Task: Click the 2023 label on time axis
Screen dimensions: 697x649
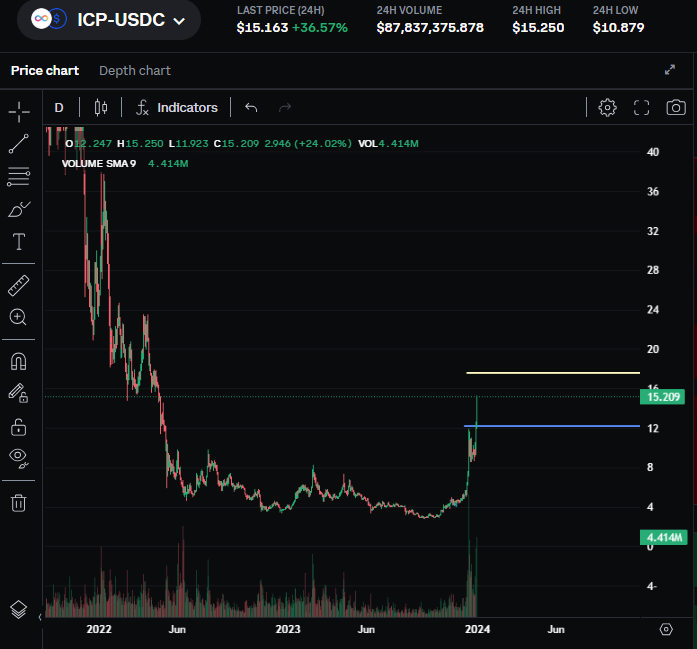Action: point(288,629)
